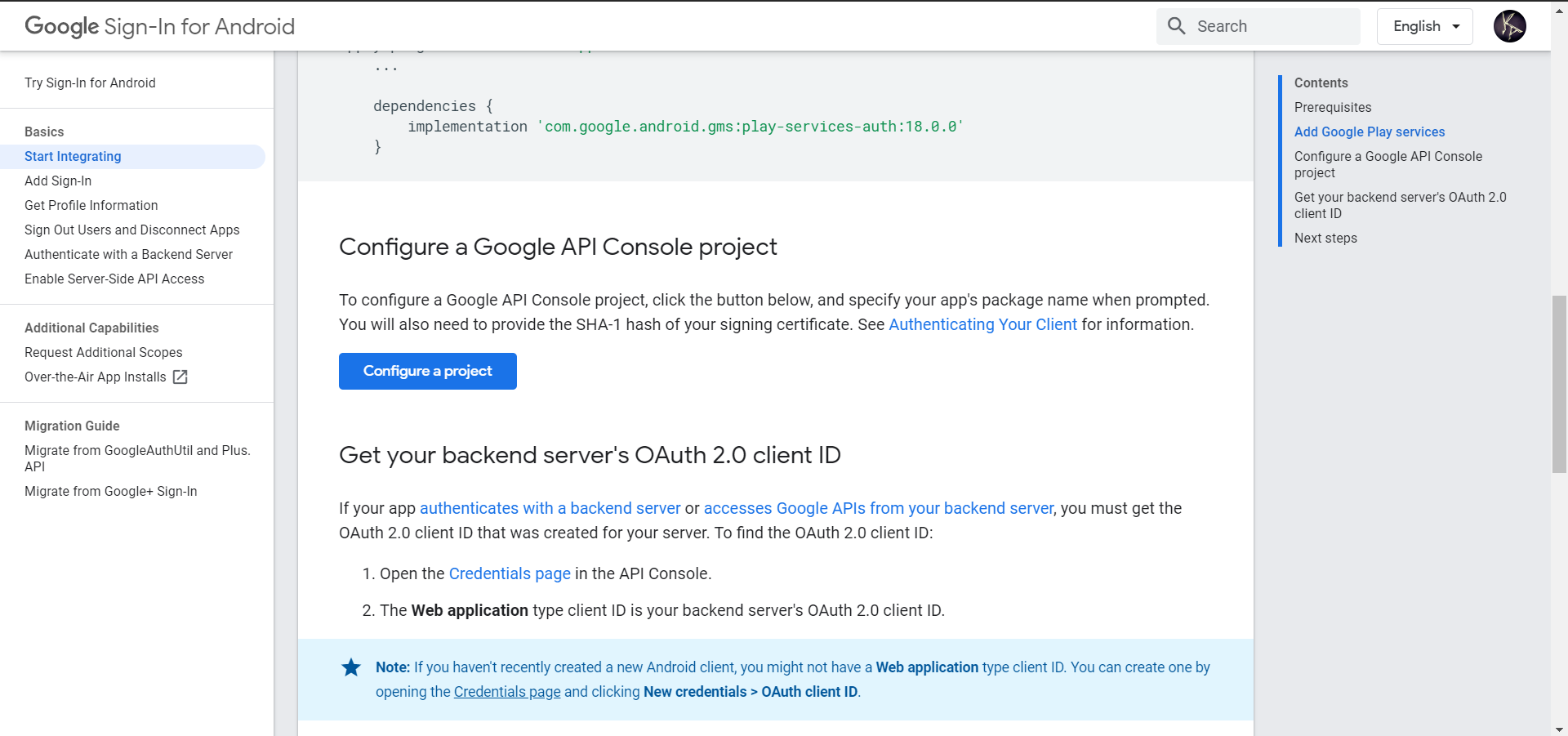Follow the Authenticating Your Client link
1568x736 pixels.
(x=982, y=324)
